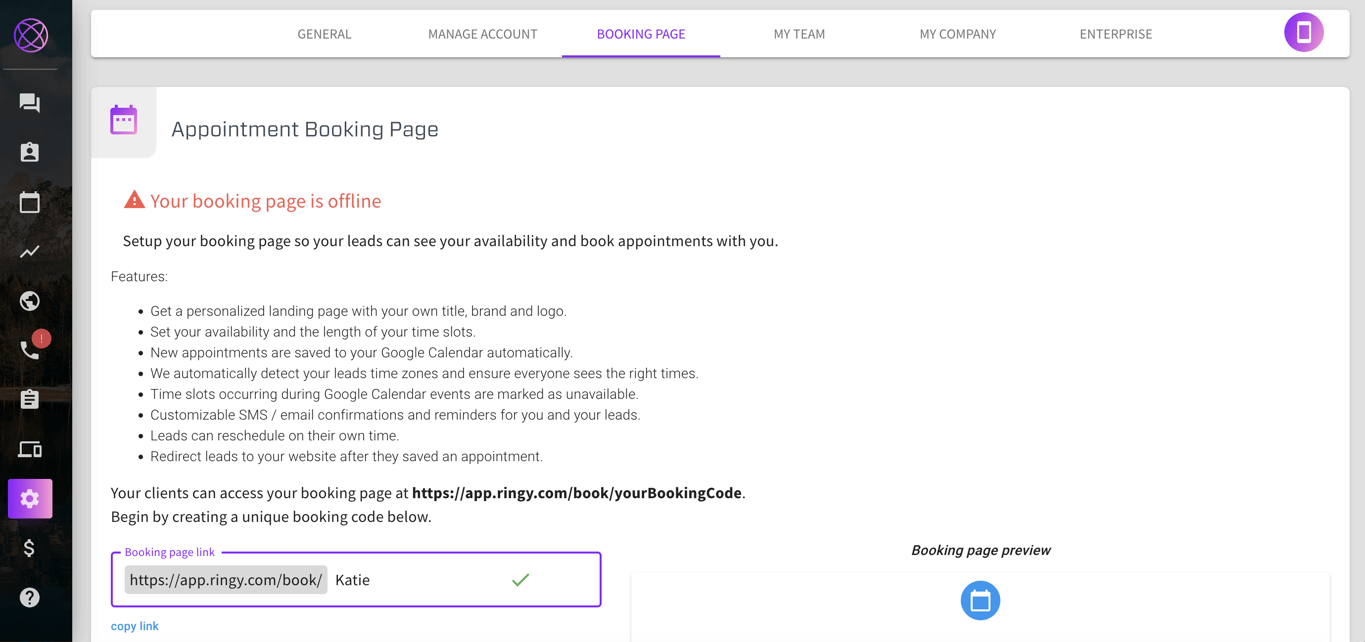Click the devices icon in the sidebar

pos(29,449)
